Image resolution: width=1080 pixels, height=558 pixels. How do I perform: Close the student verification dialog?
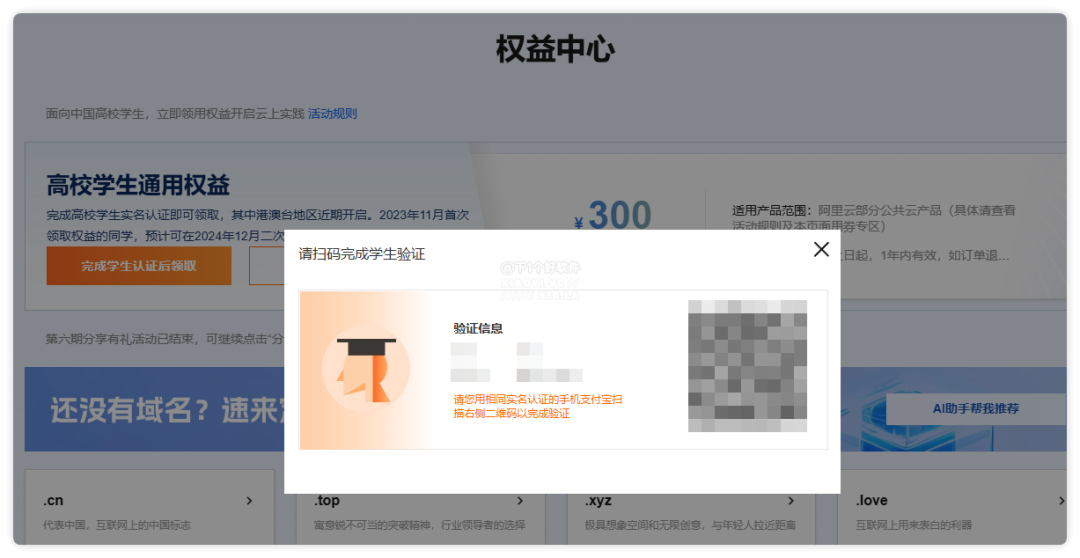[x=821, y=249]
